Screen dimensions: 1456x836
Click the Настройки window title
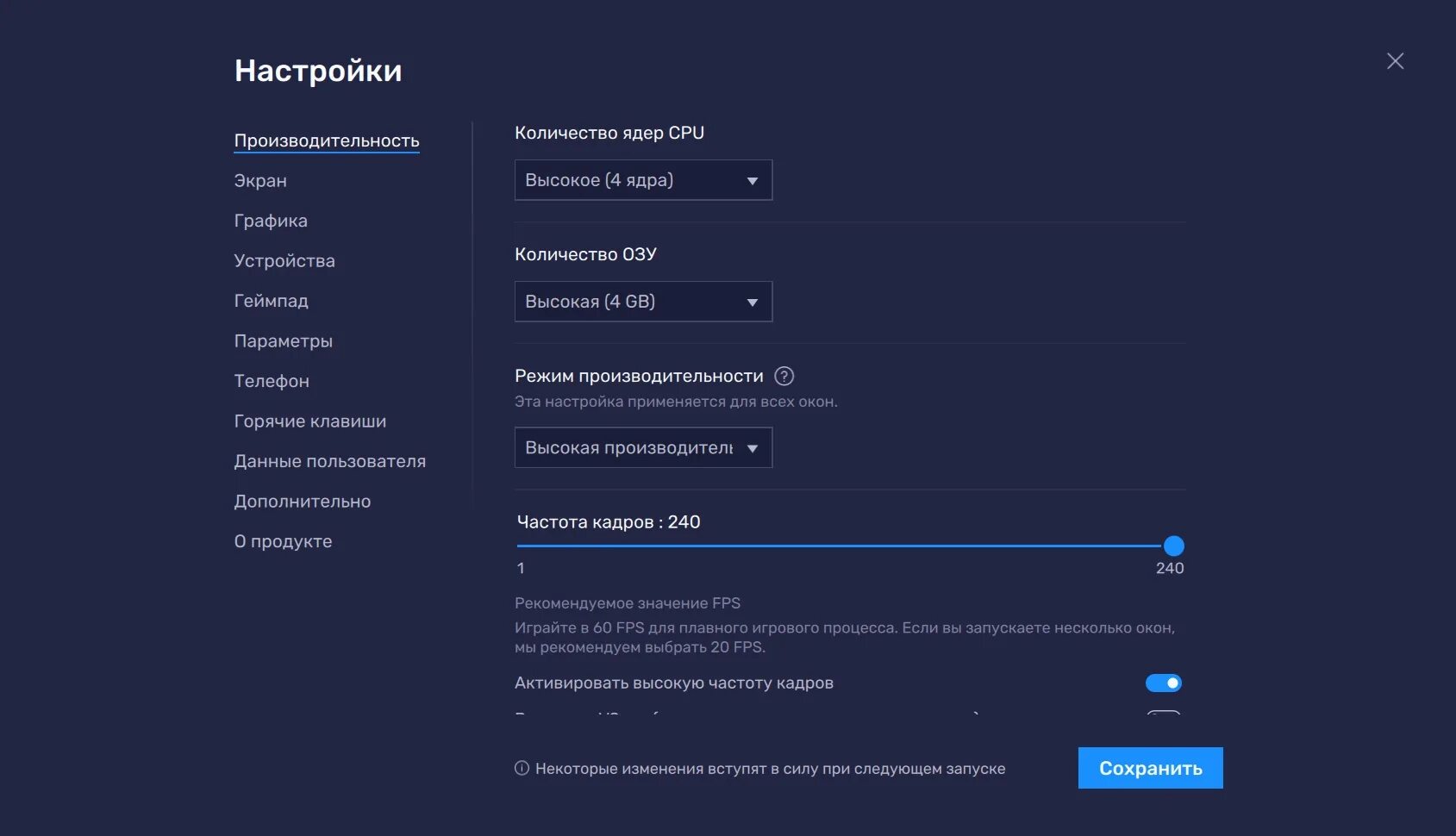coord(318,71)
